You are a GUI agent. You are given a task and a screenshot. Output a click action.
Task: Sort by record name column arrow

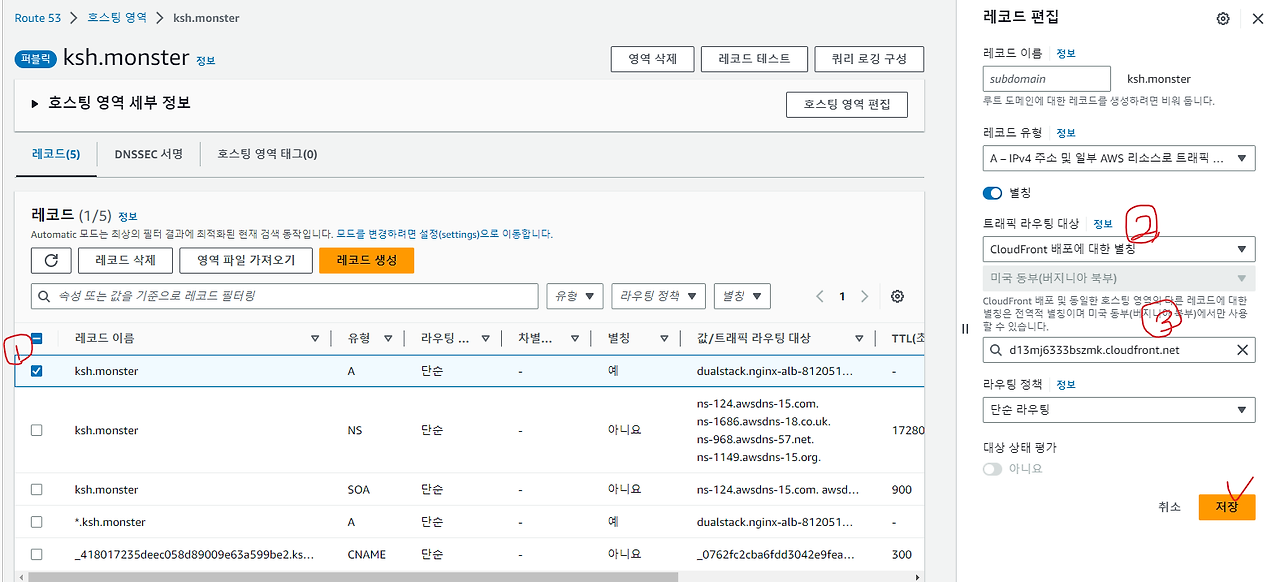coord(315,339)
